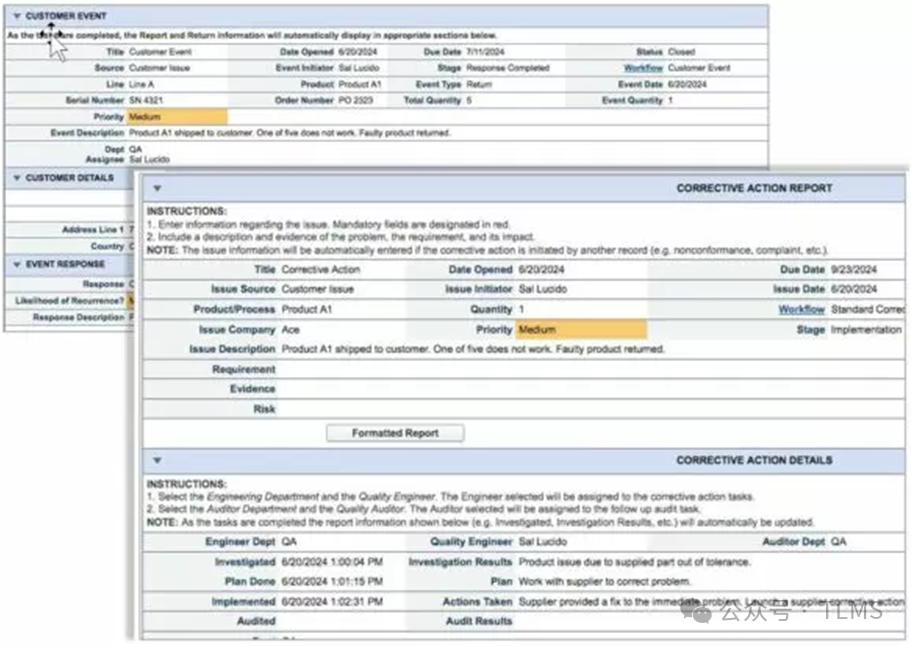Click the Order Number value 'PO 2323'
This screenshot has height=646, width=911.
[x=356, y=101]
